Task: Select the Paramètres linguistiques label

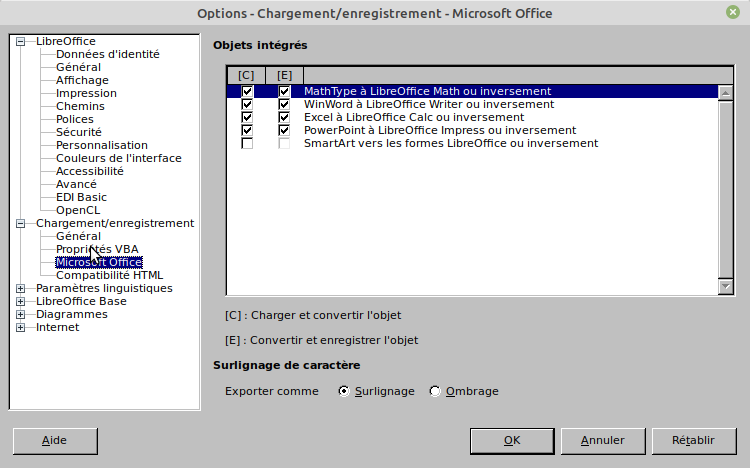Action: (x=104, y=288)
